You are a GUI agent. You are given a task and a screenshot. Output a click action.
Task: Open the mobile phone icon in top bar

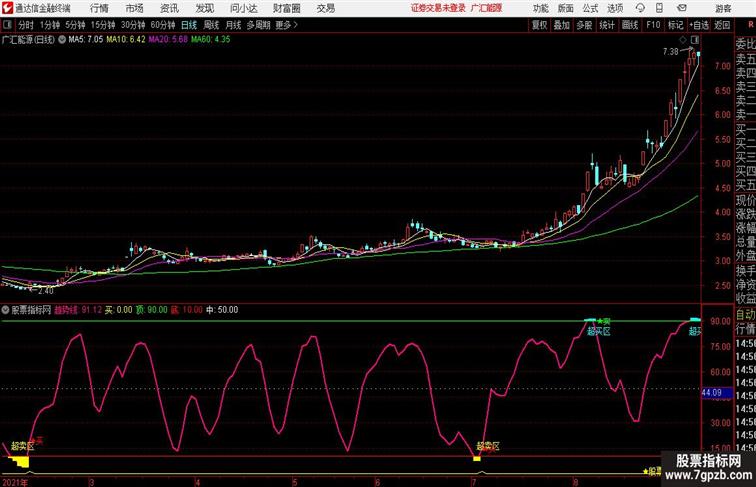tap(659, 8)
